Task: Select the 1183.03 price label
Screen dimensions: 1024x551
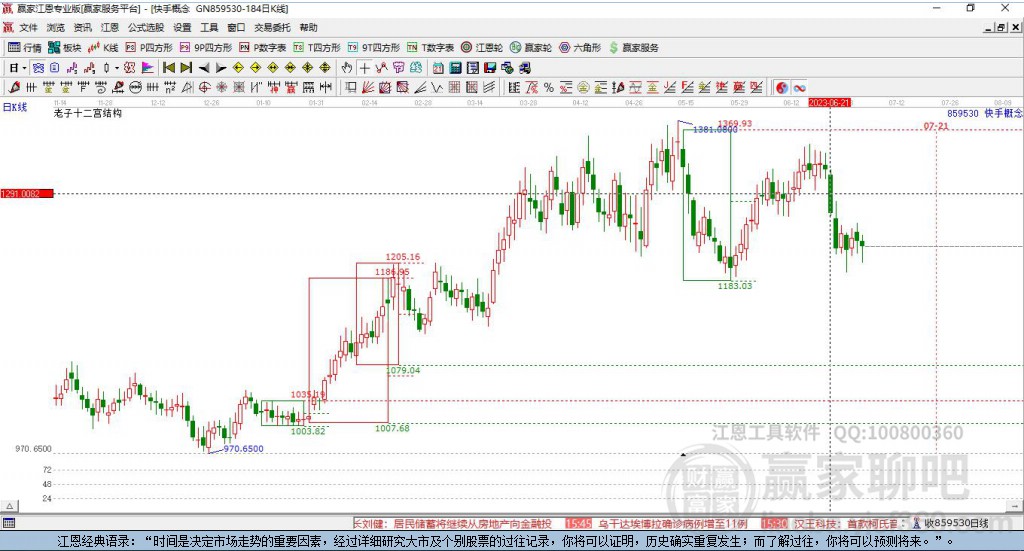Action: tap(735, 286)
